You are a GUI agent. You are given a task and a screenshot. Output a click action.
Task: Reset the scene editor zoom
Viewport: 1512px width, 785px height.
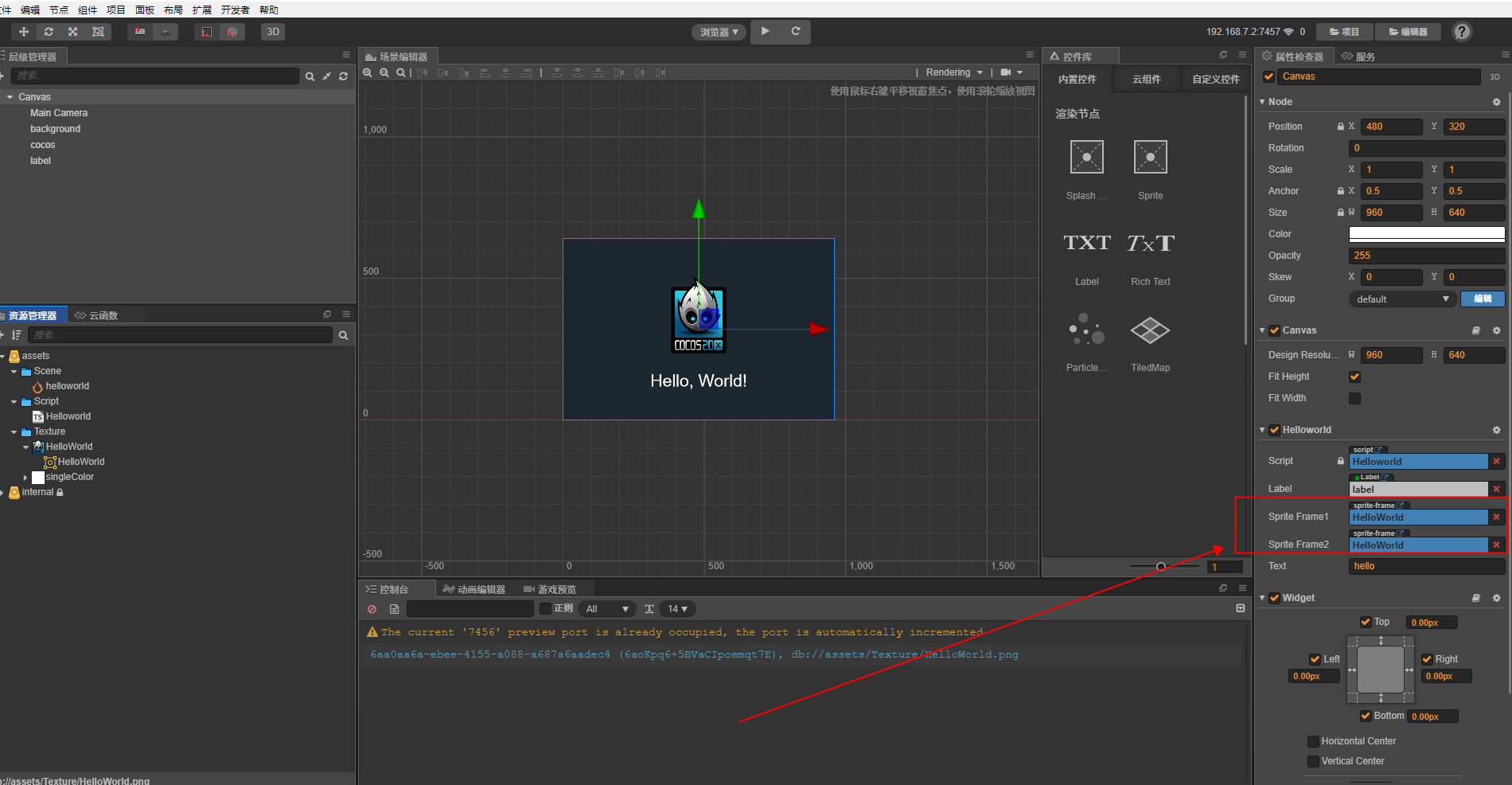pyautogui.click(x=401, y=72)
